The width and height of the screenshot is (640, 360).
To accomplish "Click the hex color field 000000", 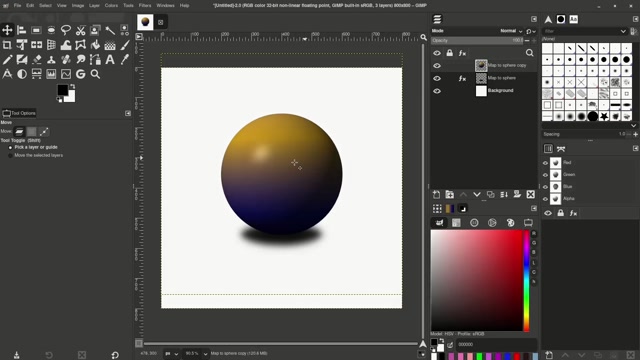I will [x=496, y=344].
